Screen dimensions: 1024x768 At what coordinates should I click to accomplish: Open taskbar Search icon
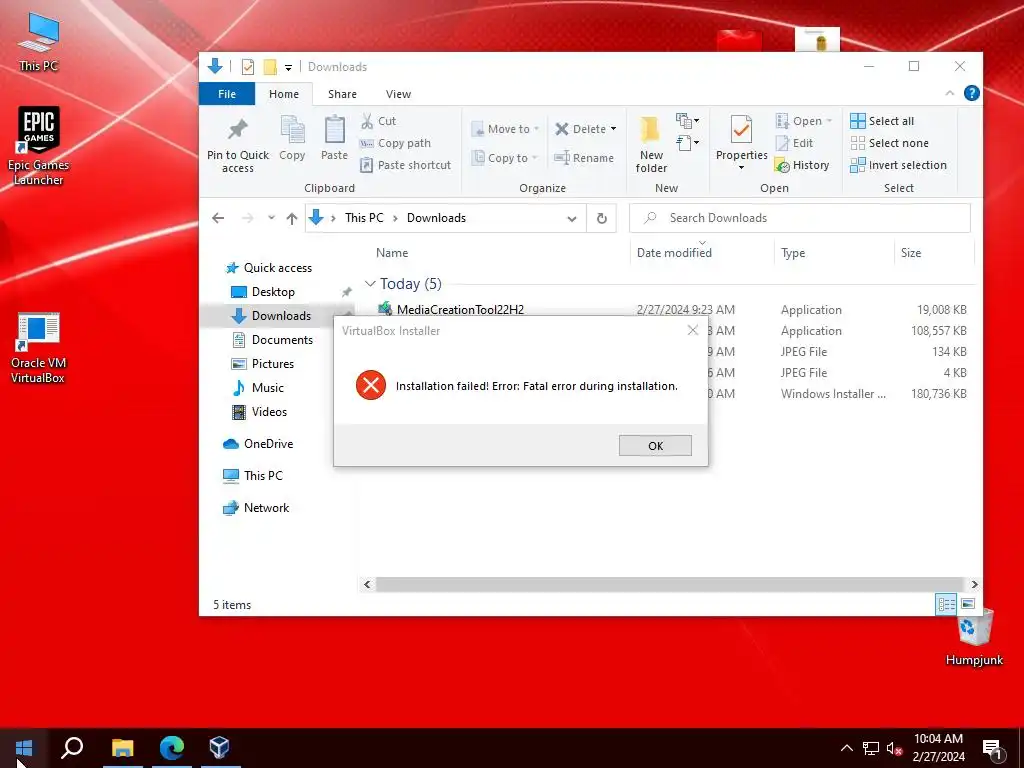pos(72,748)
